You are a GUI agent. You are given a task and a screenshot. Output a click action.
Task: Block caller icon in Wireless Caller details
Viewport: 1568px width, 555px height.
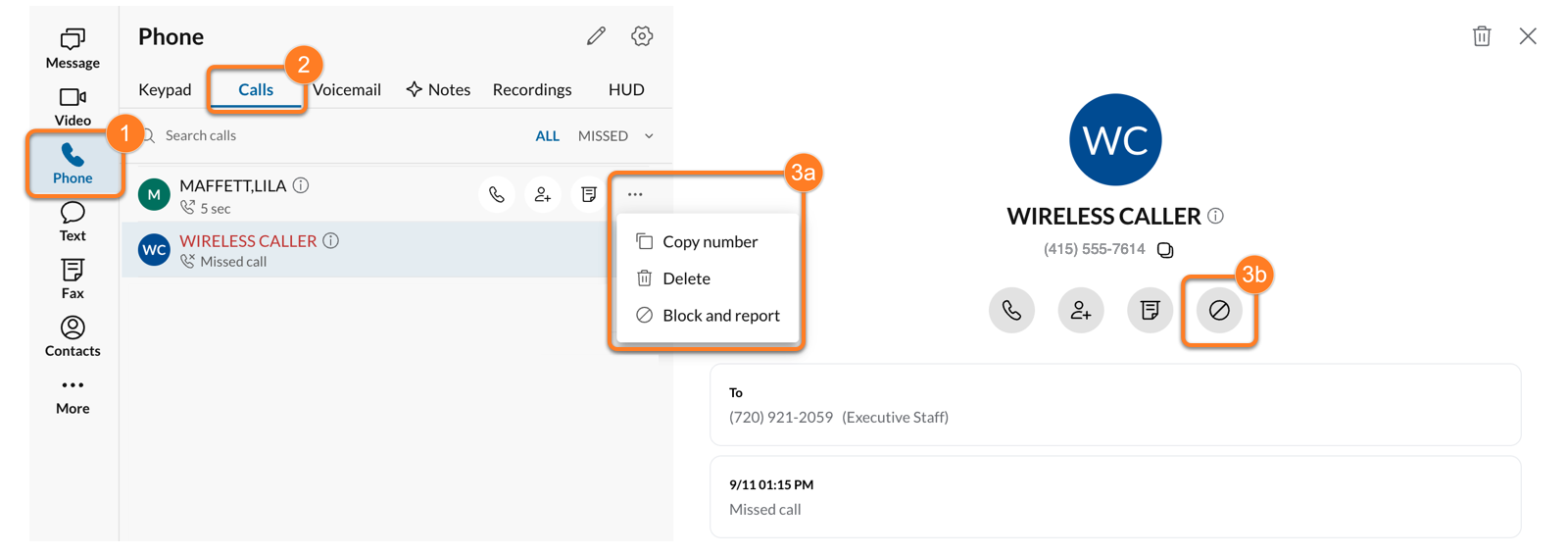pos(1219,311)
